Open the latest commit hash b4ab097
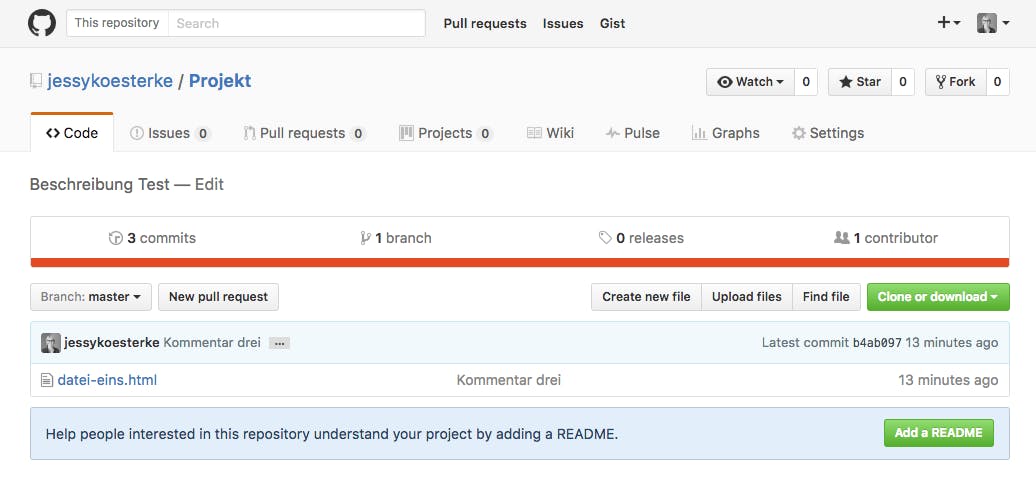1036x488 pixels. click(877, 343)
